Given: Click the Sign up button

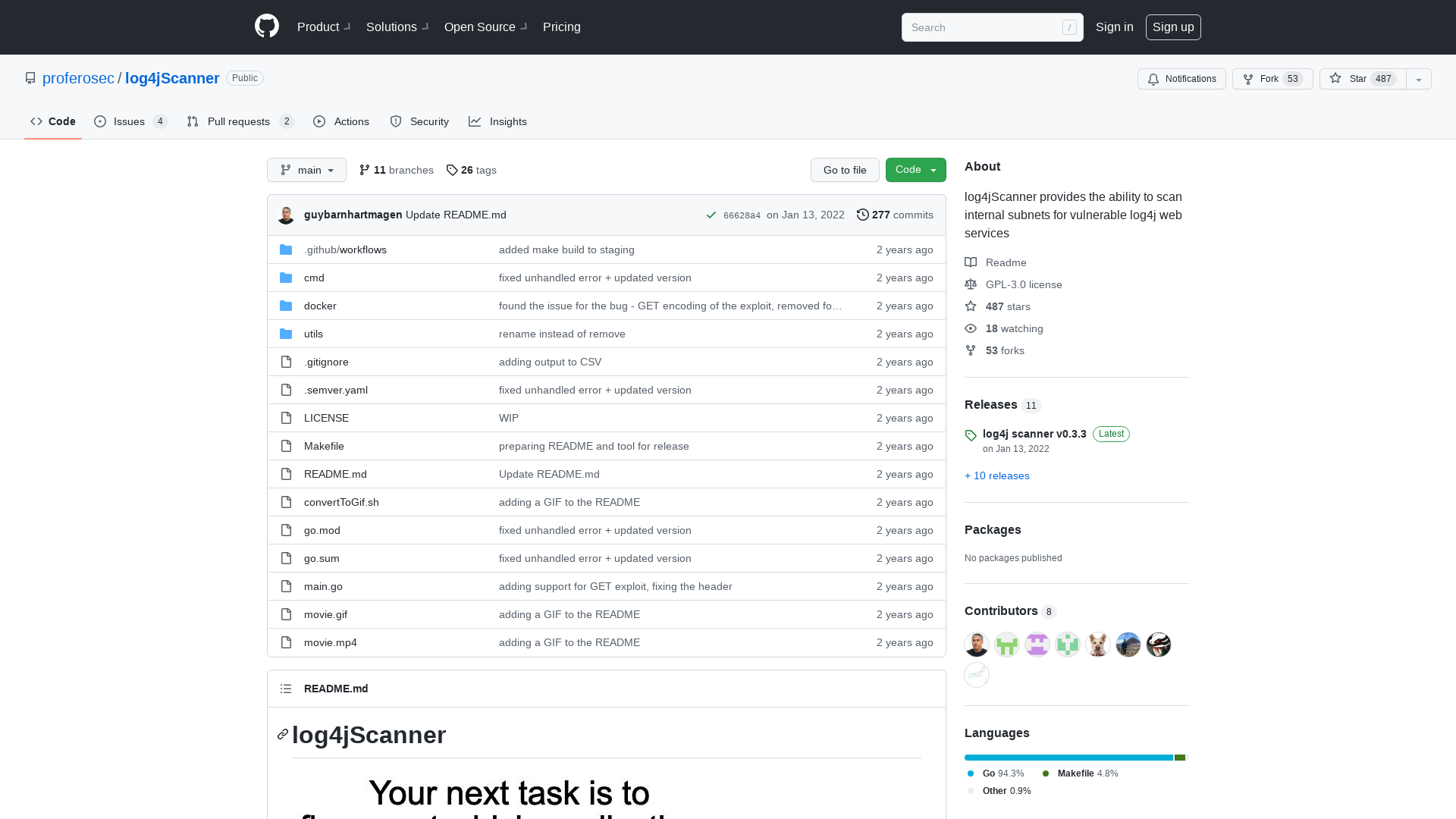Looking at the screenshot, I should coord(1173,27).
